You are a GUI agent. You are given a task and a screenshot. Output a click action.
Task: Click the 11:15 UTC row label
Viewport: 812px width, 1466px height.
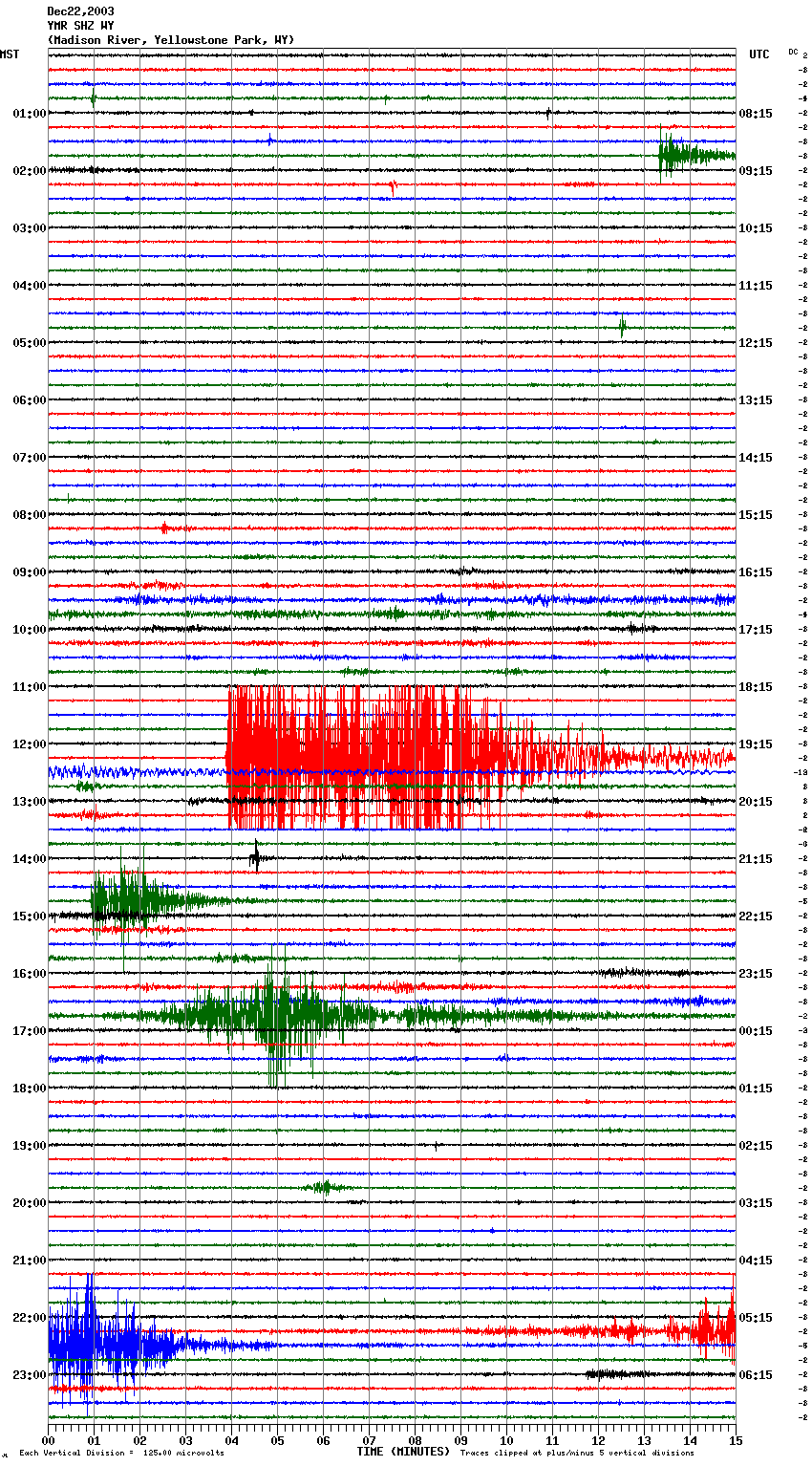tap(756, 286)
